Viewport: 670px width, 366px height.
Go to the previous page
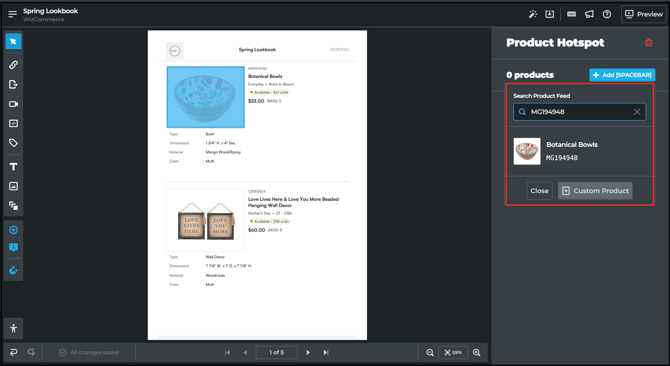click(x=245, y=352)
